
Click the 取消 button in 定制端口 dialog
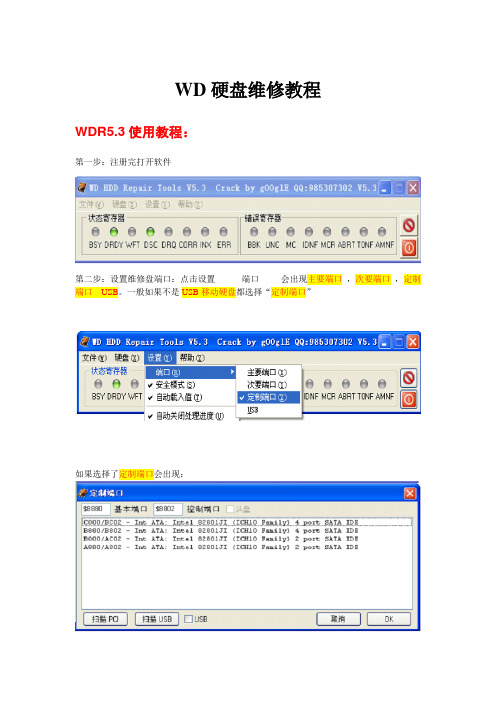click(338, 619)
